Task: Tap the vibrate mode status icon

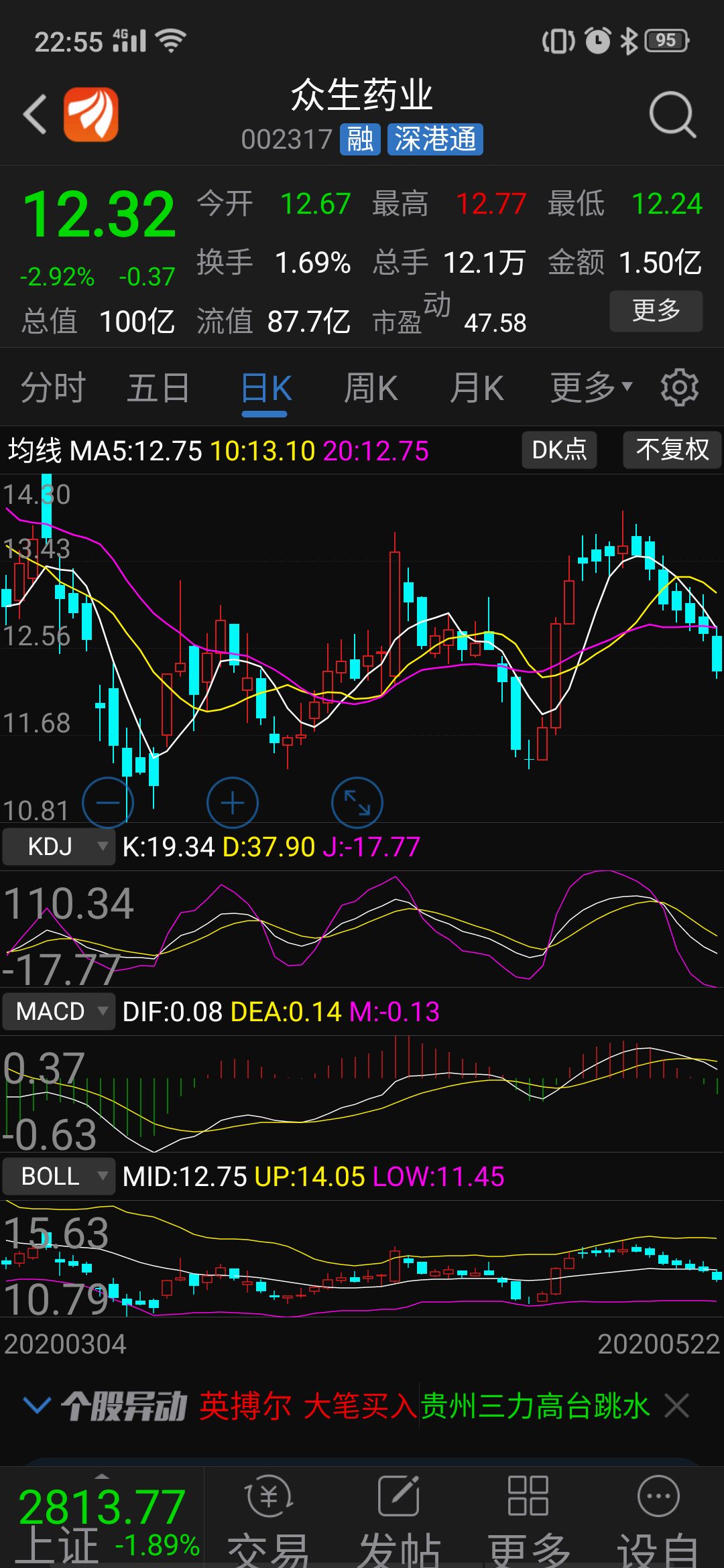Action: point(558,42)
